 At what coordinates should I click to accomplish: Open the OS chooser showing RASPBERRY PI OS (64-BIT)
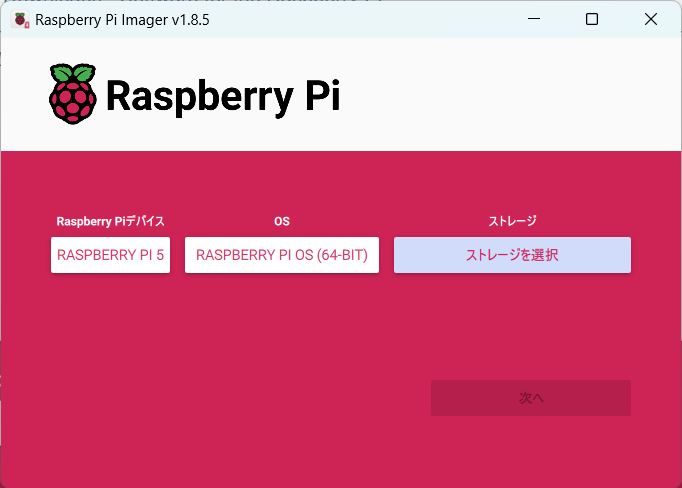[x=282, y=255]
